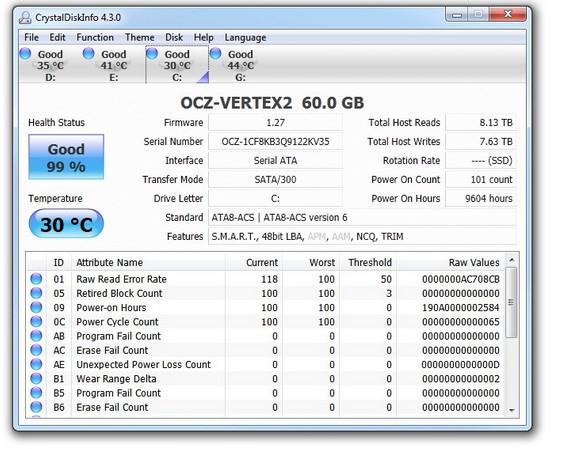564x449 pixels.
Task: Click the Raw Values column header
Action: pos(450,262)
